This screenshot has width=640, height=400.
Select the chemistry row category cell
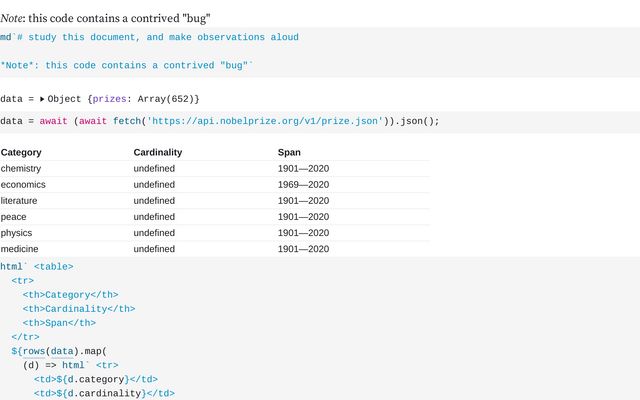21,169
